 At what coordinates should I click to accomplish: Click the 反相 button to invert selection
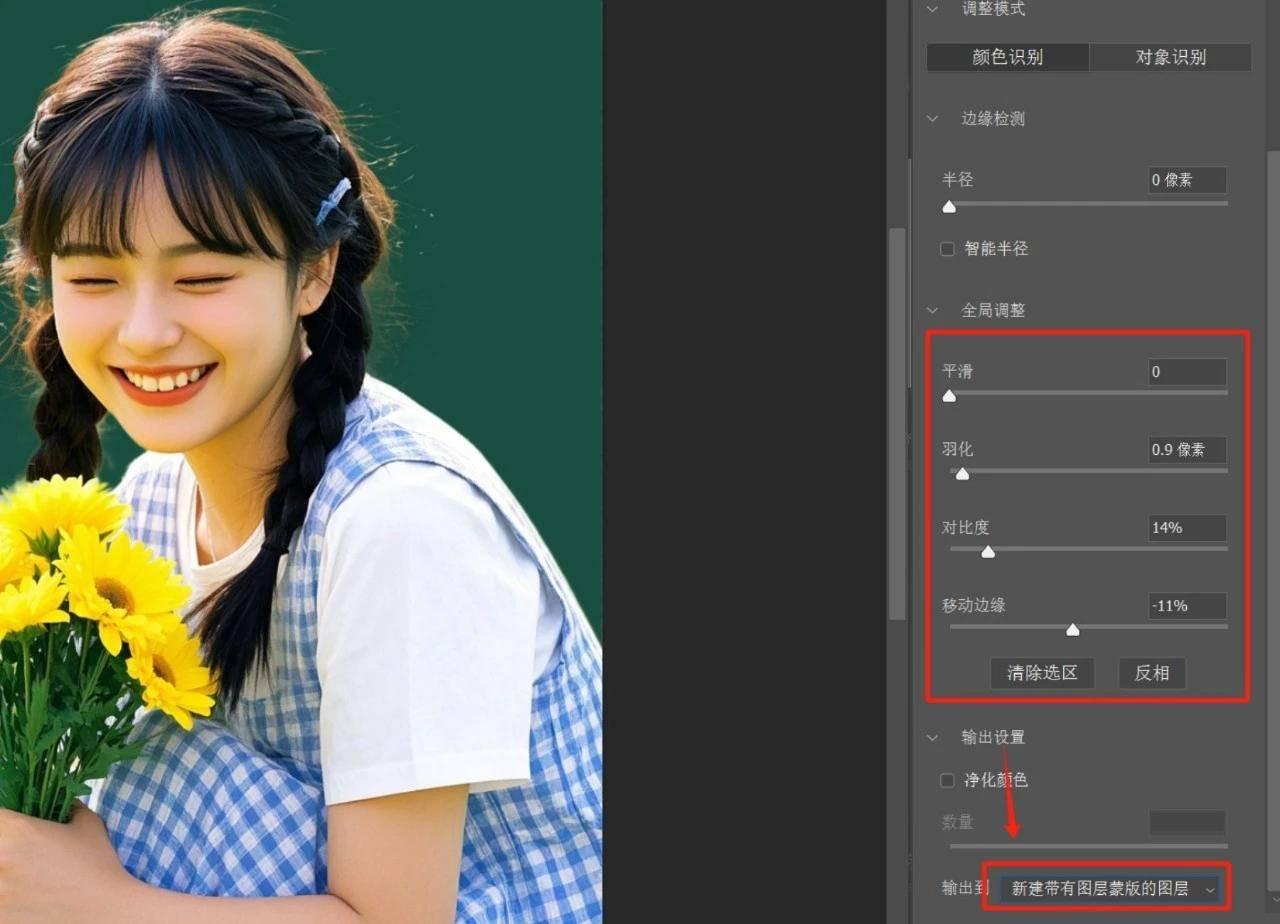1152,673
